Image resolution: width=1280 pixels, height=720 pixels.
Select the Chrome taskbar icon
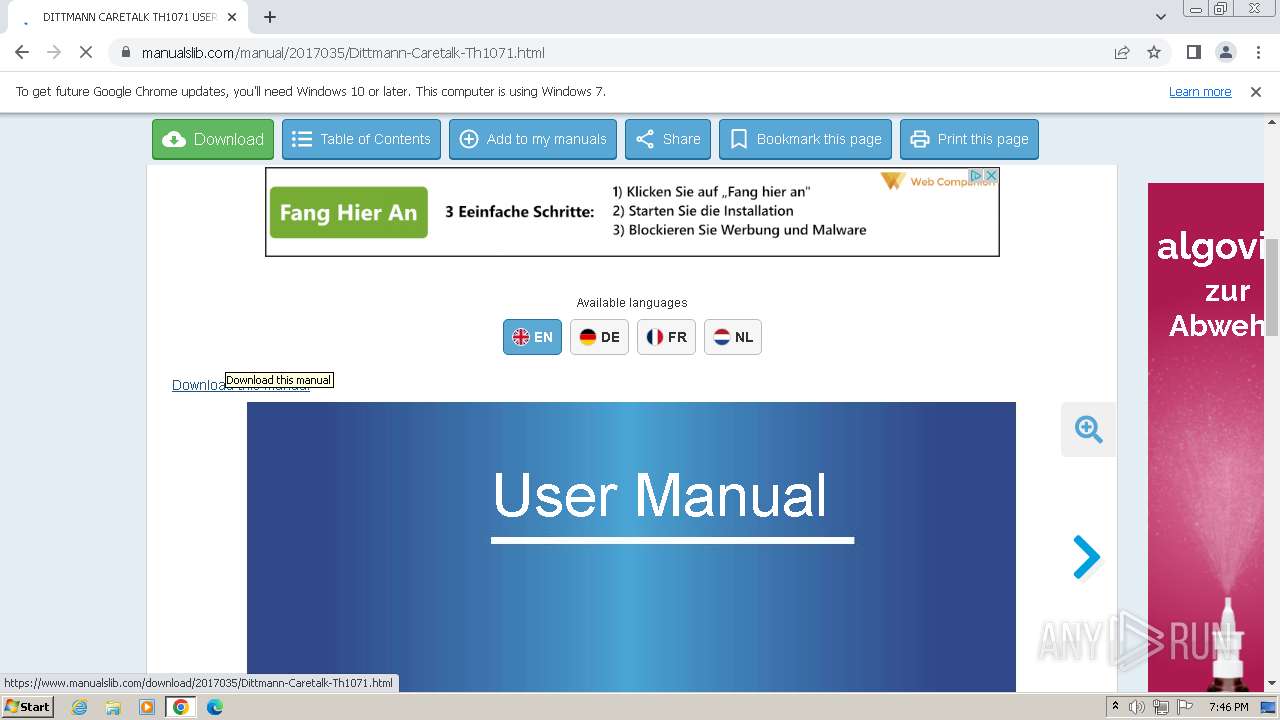point(181,707)
